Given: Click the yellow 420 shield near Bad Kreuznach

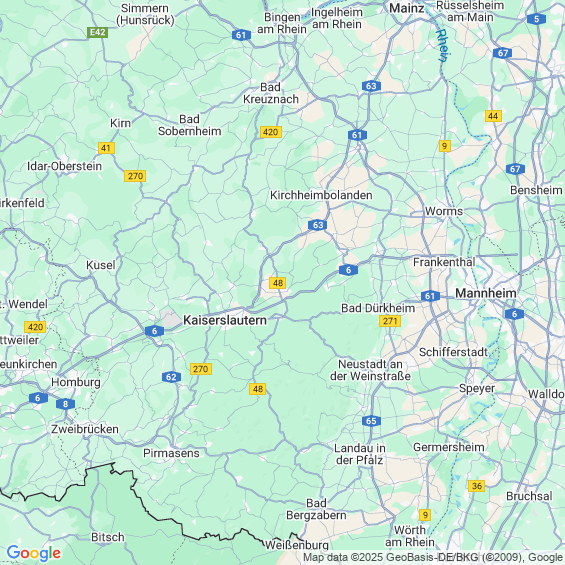Looking at the screenshot, I should tap(271, 132).
